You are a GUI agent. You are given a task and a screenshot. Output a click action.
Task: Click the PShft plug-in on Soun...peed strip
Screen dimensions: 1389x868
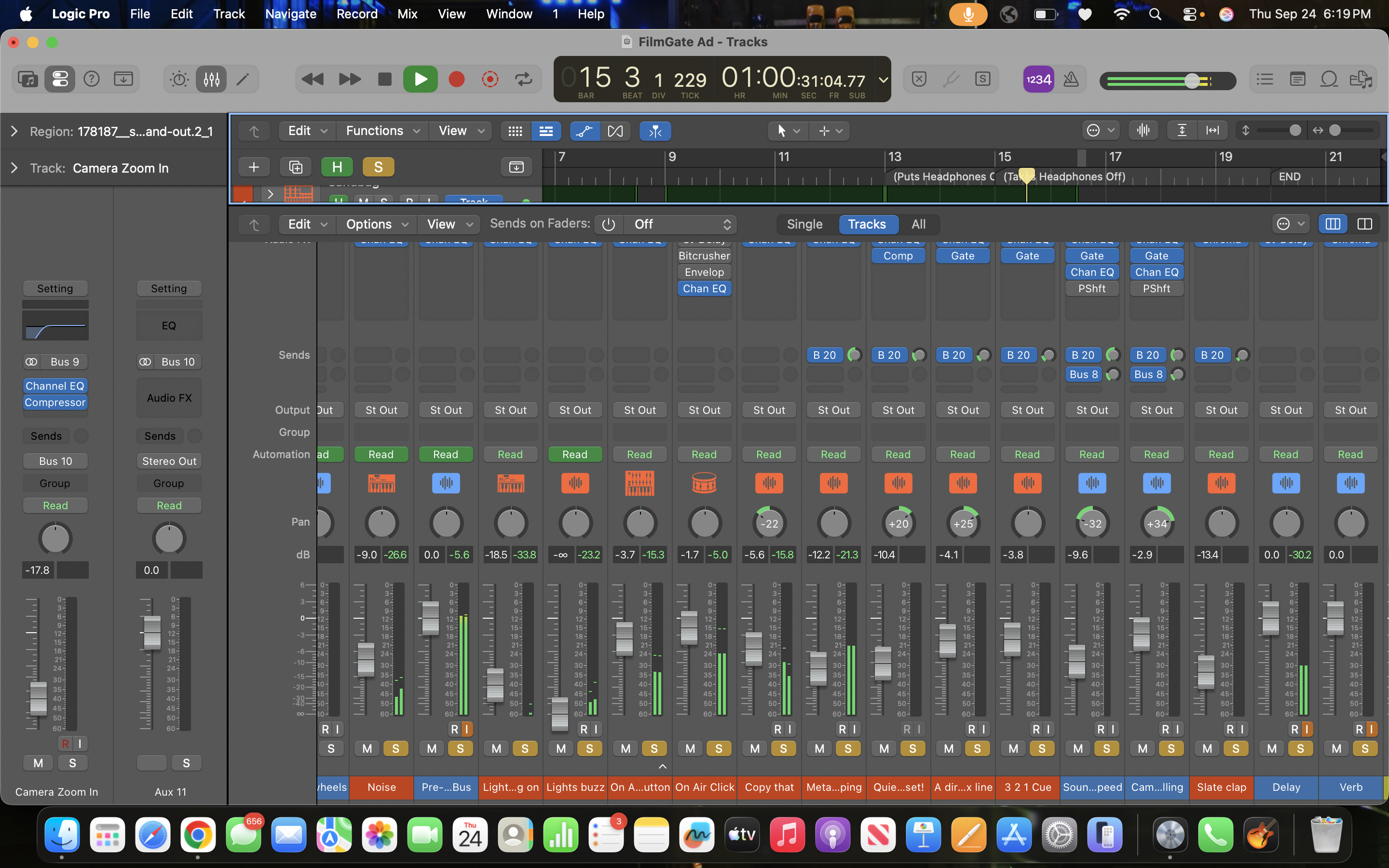click(x=1092, y=289)
